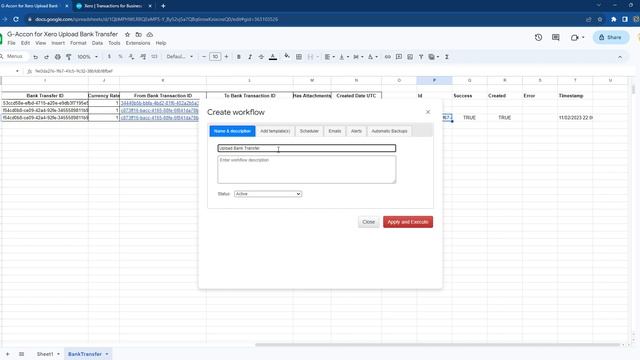Image resolution: width=640 pixels, height=360 pixels.
Task: Open comments panel icon
Action: click(556, 38)
